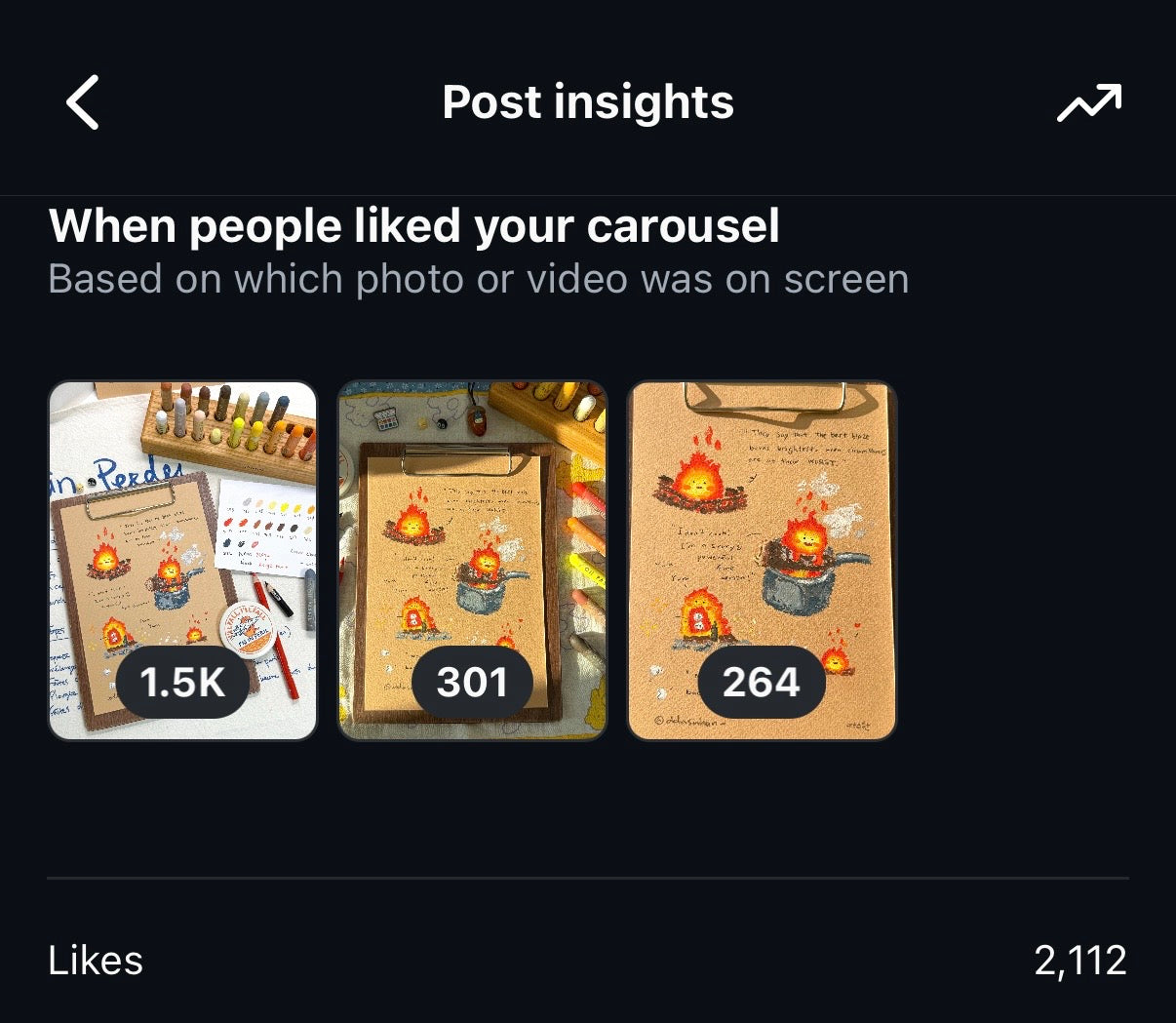Tap the Post insights title

click(x=588, y=102)
